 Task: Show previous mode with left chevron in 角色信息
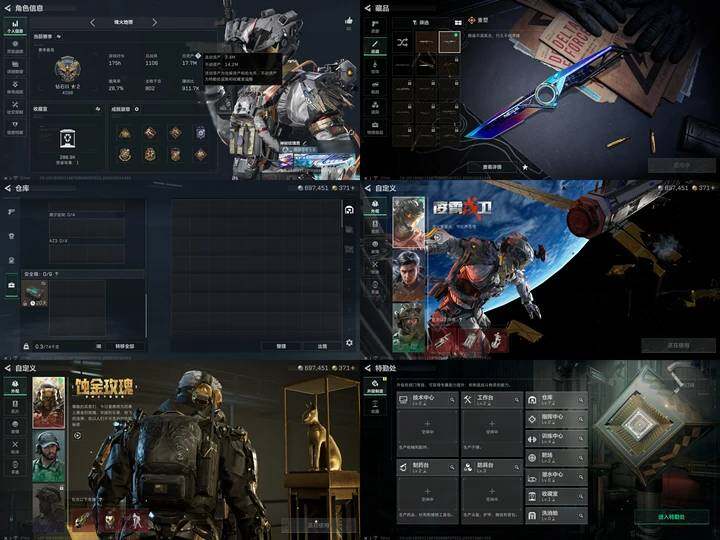(93, 22)
